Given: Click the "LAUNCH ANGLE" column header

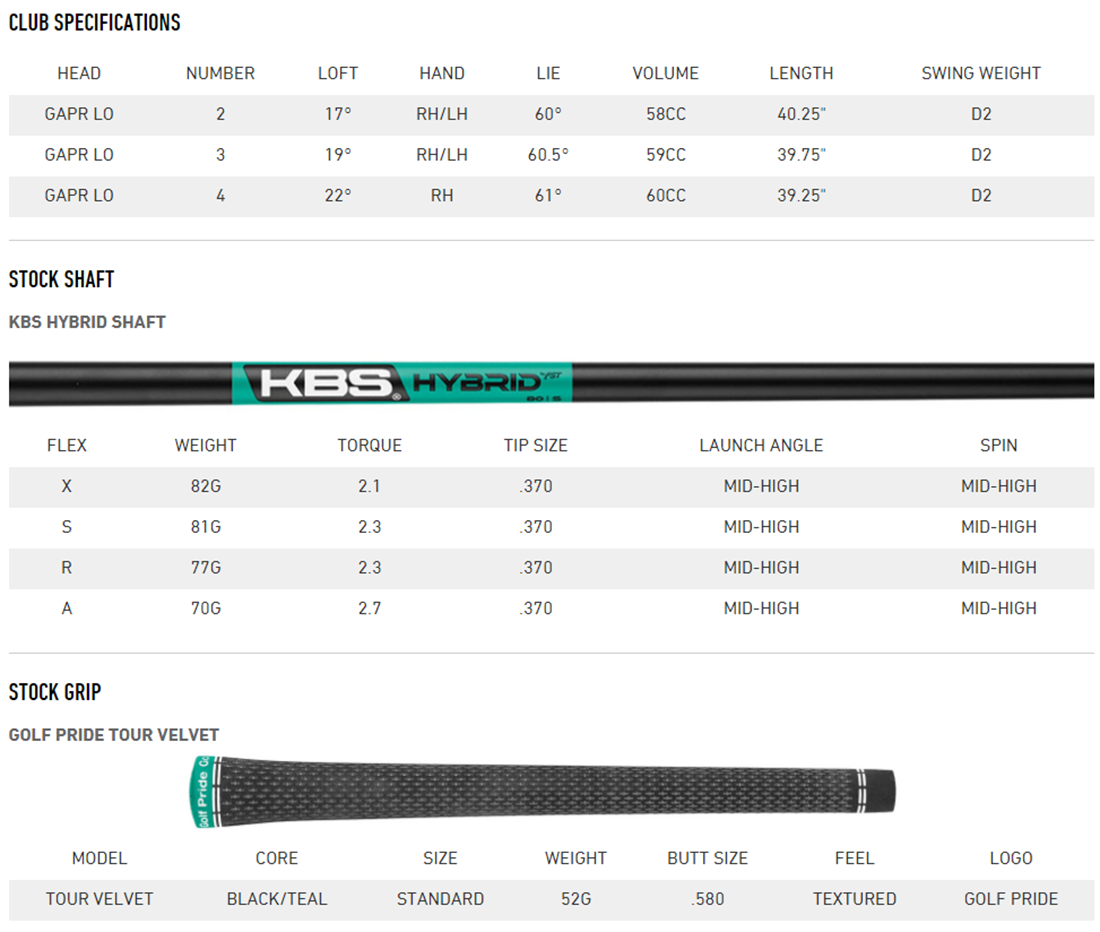Looking at the screenshot, I should (761, 446).
